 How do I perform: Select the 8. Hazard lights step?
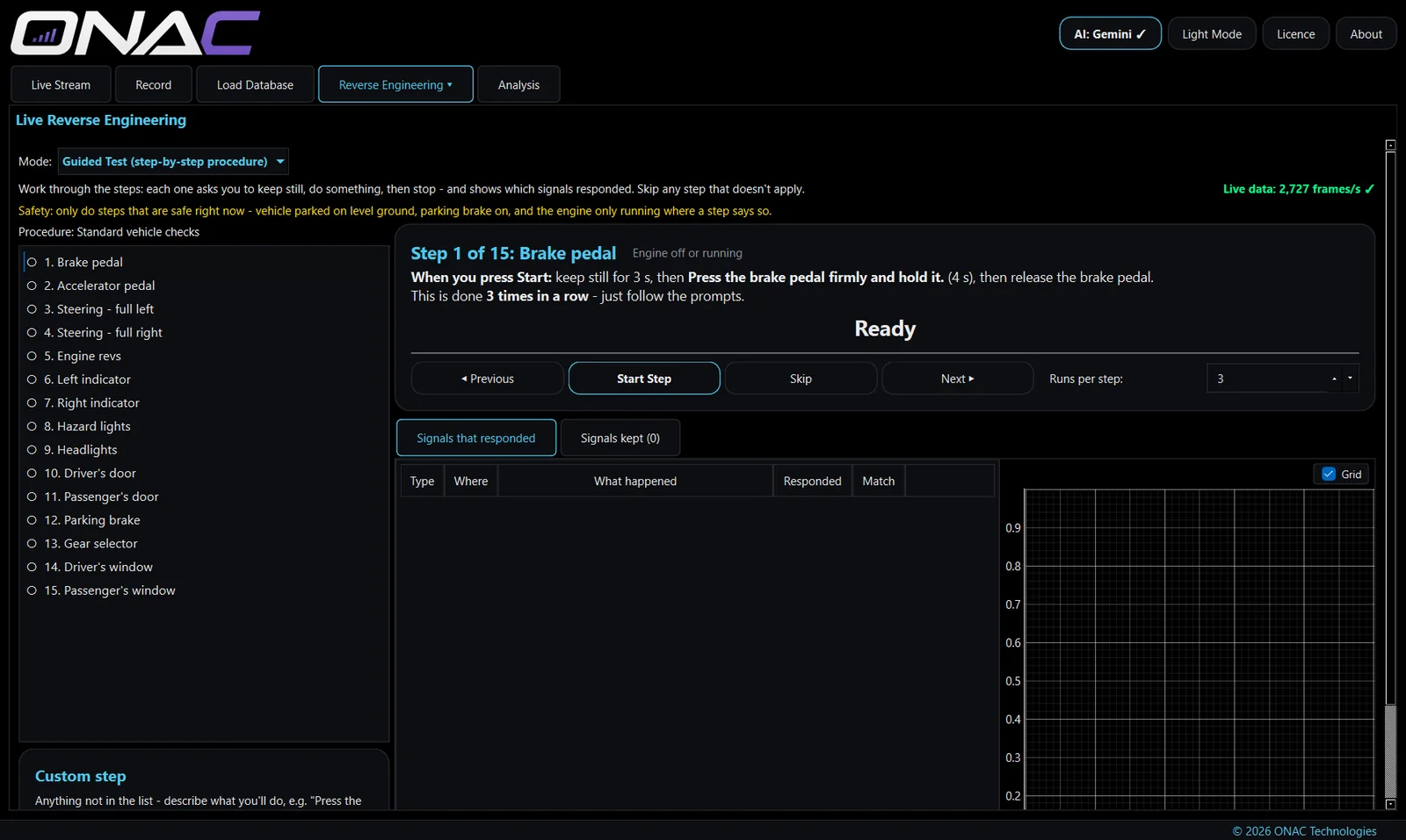[204, 426]
